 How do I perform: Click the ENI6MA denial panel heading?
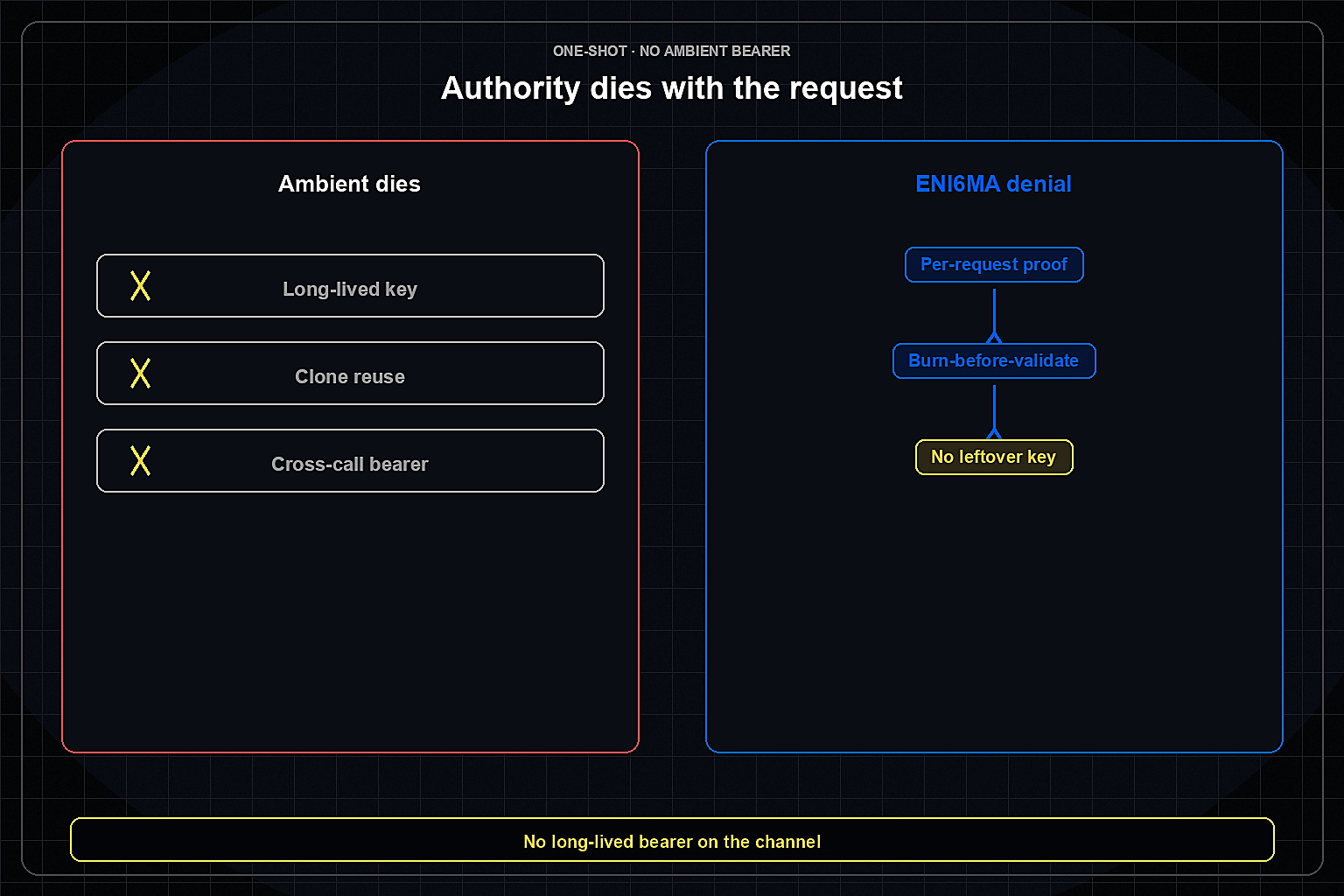[993, 184]
